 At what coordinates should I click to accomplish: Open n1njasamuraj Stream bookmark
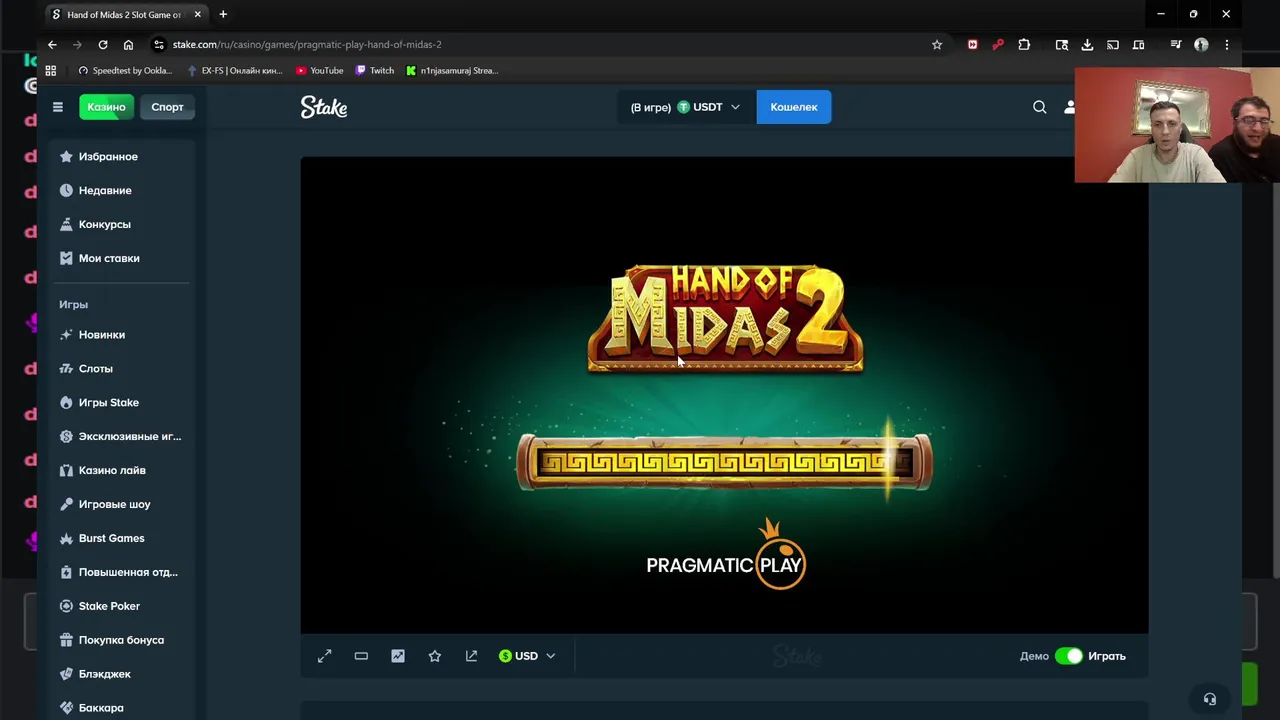pos(452,71)
